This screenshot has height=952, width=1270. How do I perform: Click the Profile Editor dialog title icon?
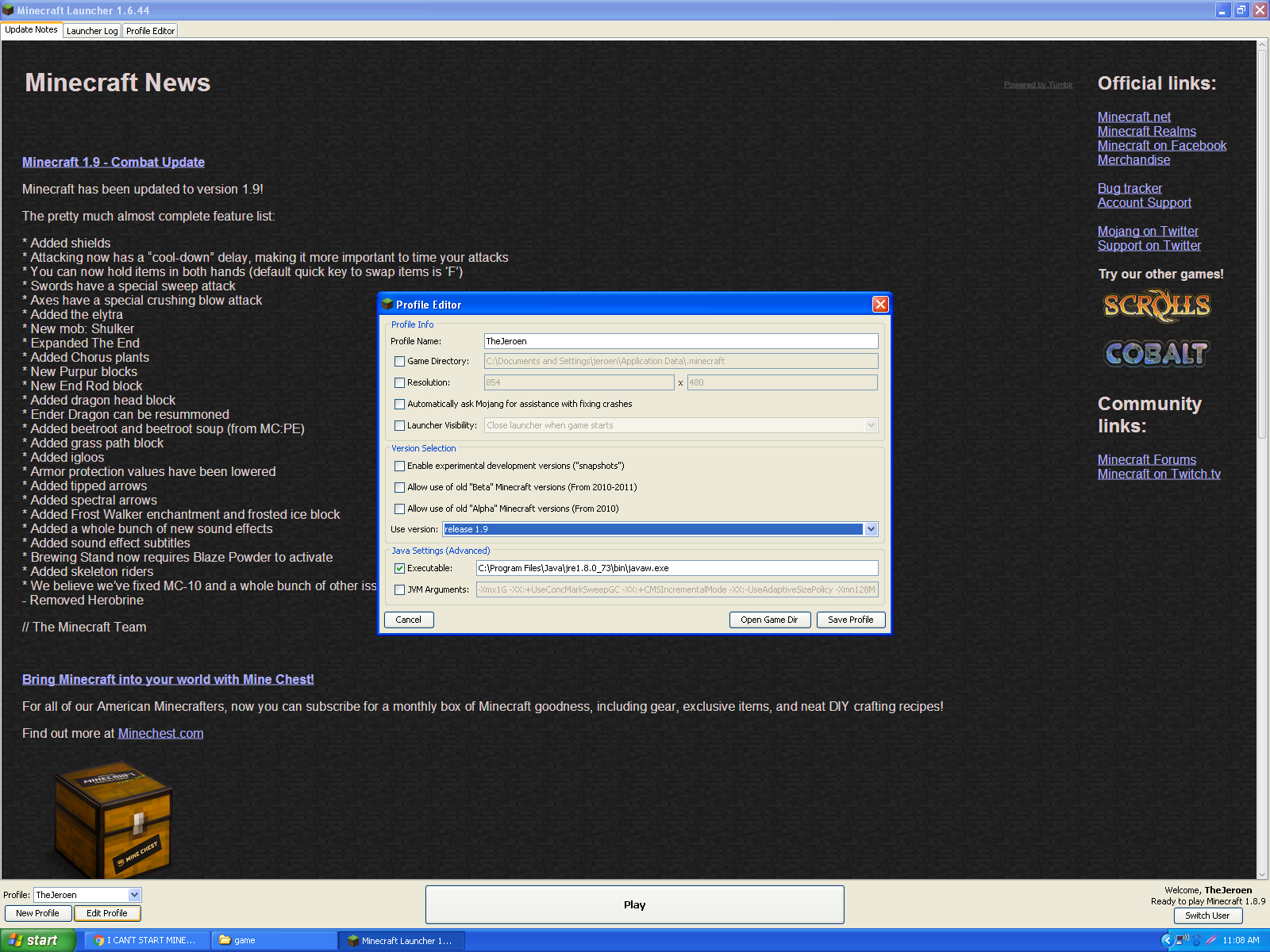[x=387, y=304]
